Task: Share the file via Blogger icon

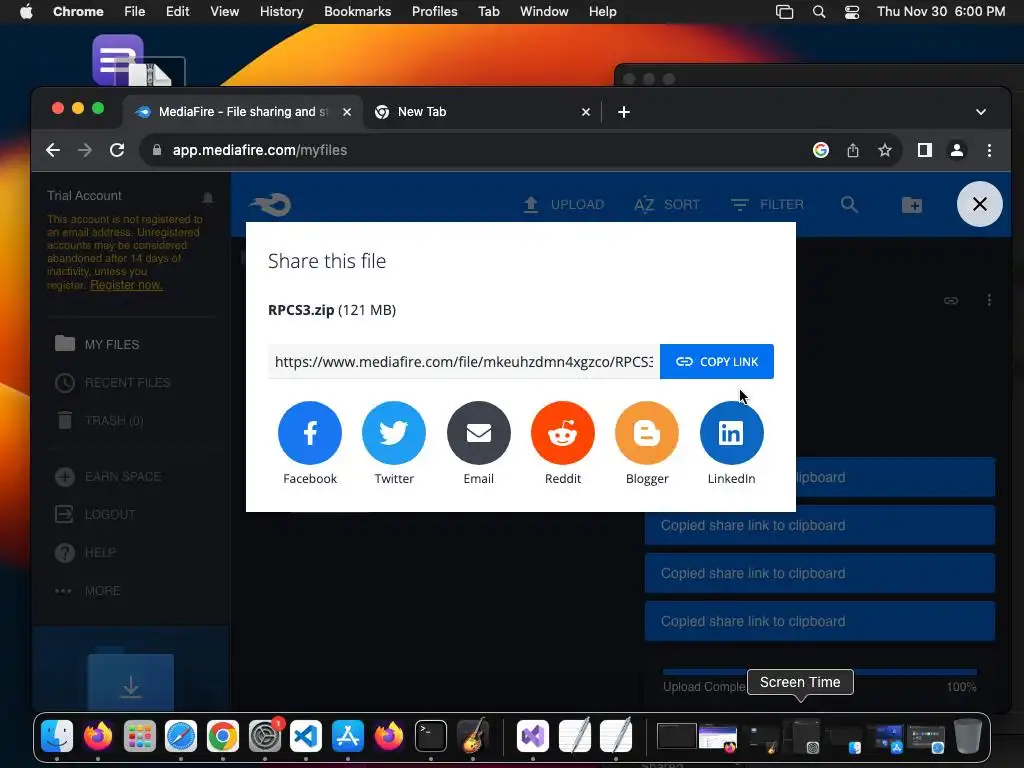Action: pos(647,433)
